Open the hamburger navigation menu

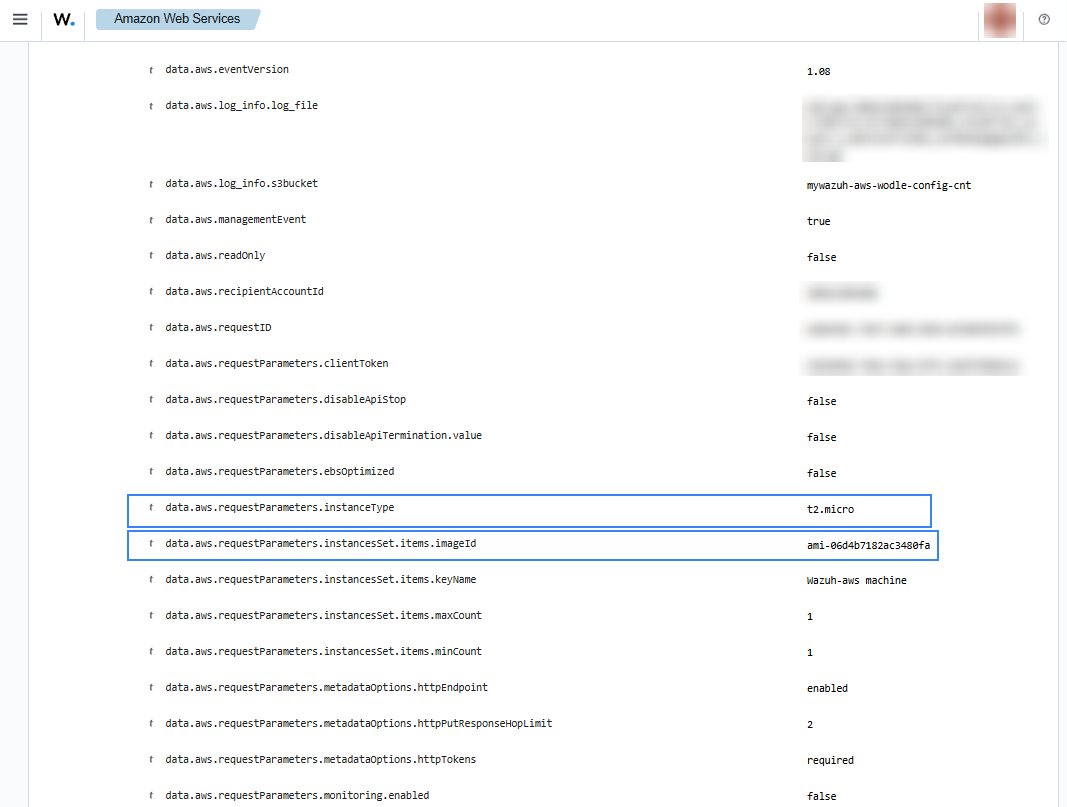20,19
